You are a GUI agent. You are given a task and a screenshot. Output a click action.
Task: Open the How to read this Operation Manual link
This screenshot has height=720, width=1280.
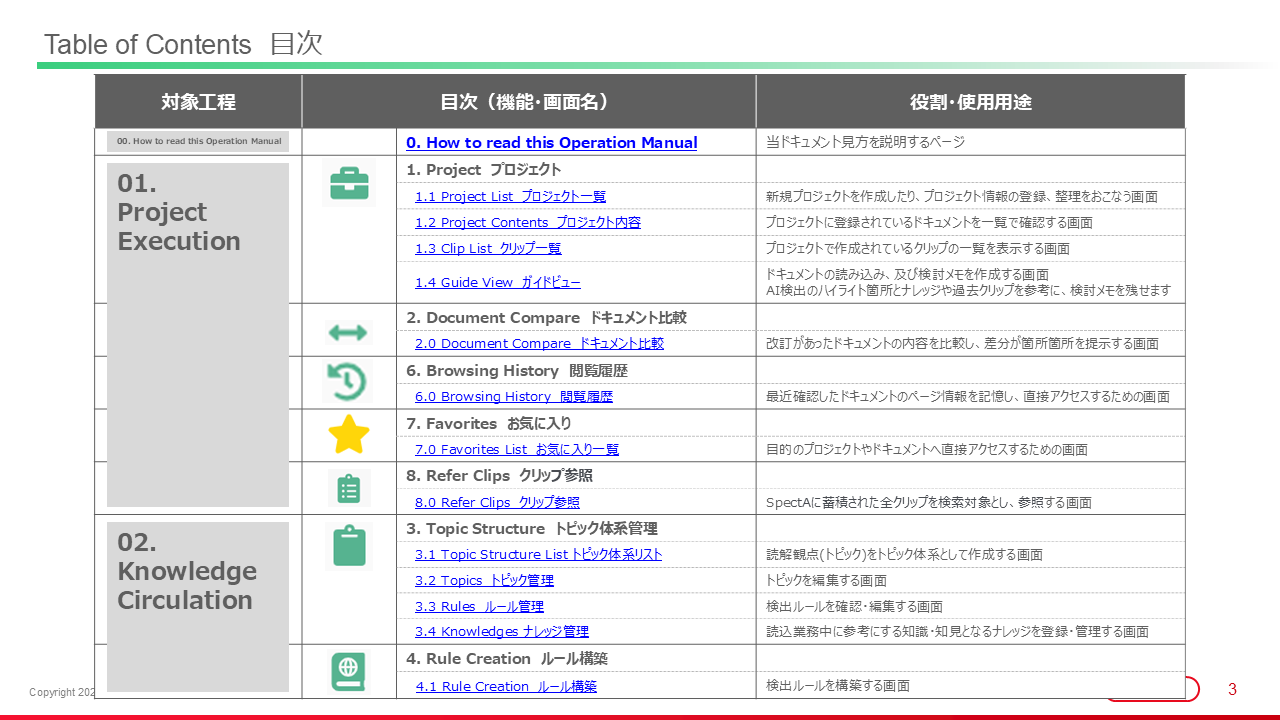551,143
